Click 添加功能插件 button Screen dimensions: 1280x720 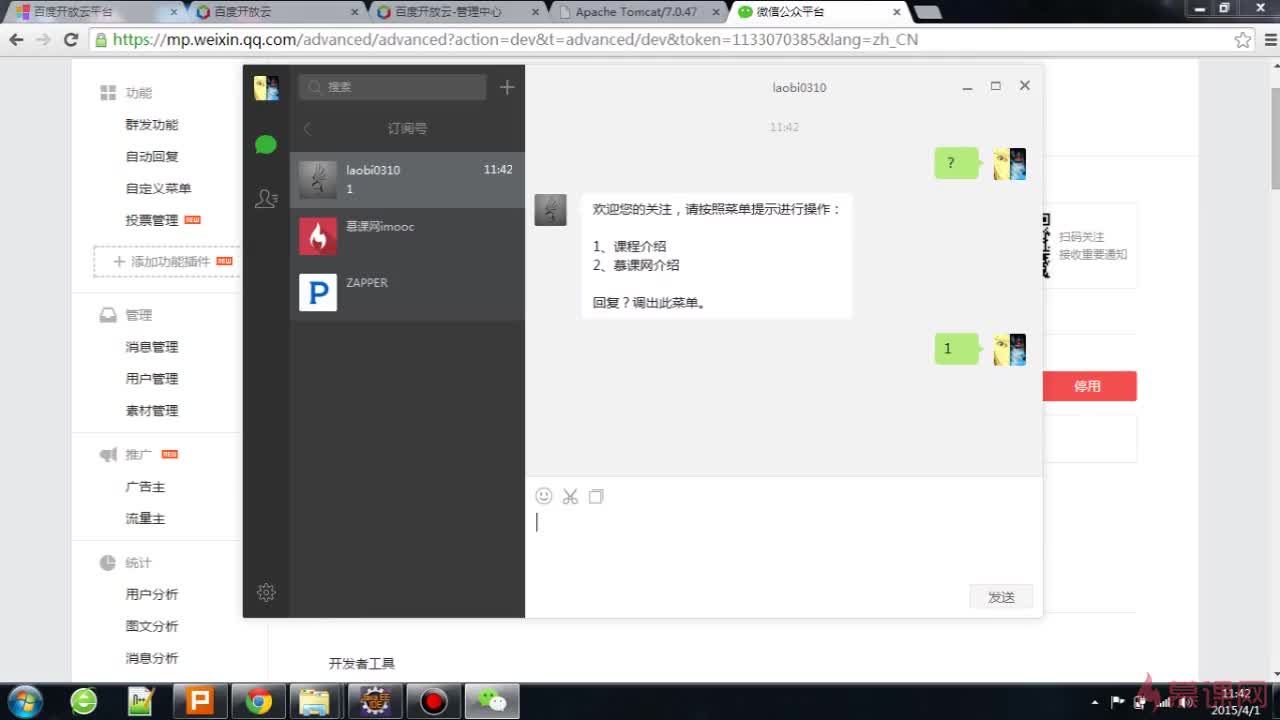[167, 261]
